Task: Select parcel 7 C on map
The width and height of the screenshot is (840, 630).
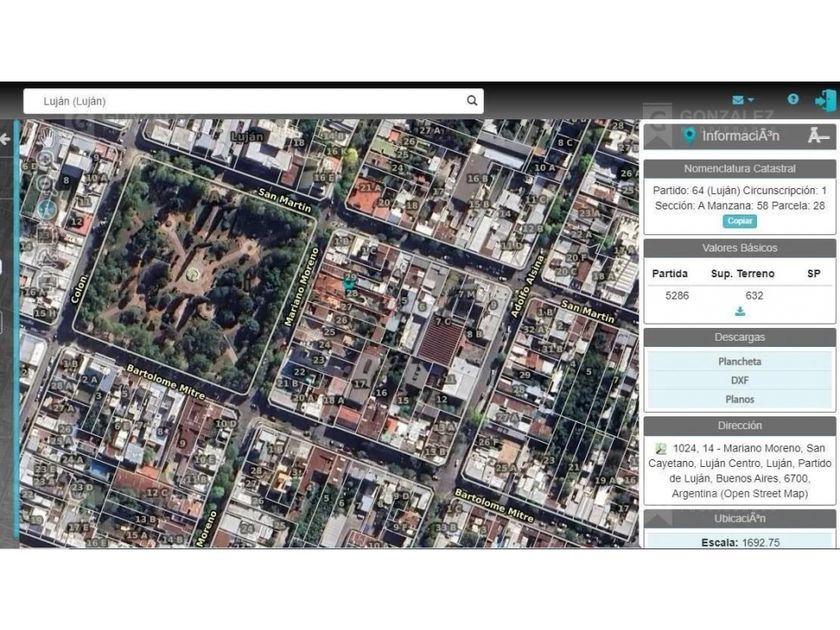Action: [443, 321]
